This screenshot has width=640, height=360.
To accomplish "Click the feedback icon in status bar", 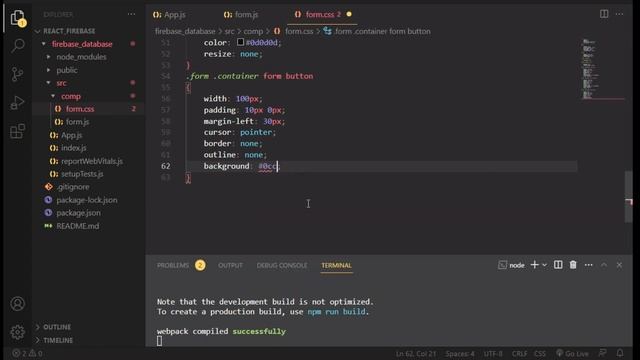I will pos(602,353).
